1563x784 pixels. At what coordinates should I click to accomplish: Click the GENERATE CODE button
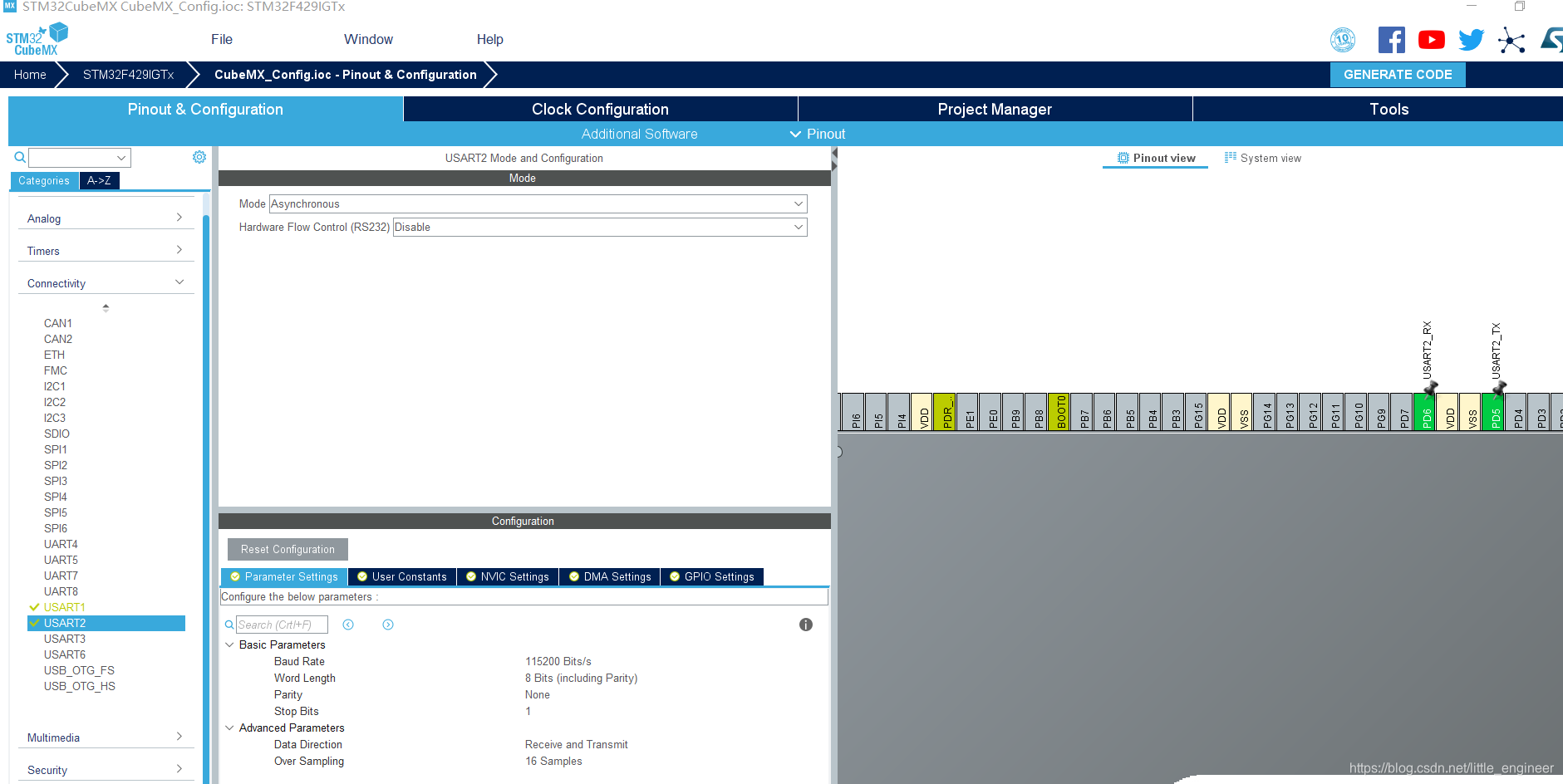pyautogui.click(x=1398, y=75)
